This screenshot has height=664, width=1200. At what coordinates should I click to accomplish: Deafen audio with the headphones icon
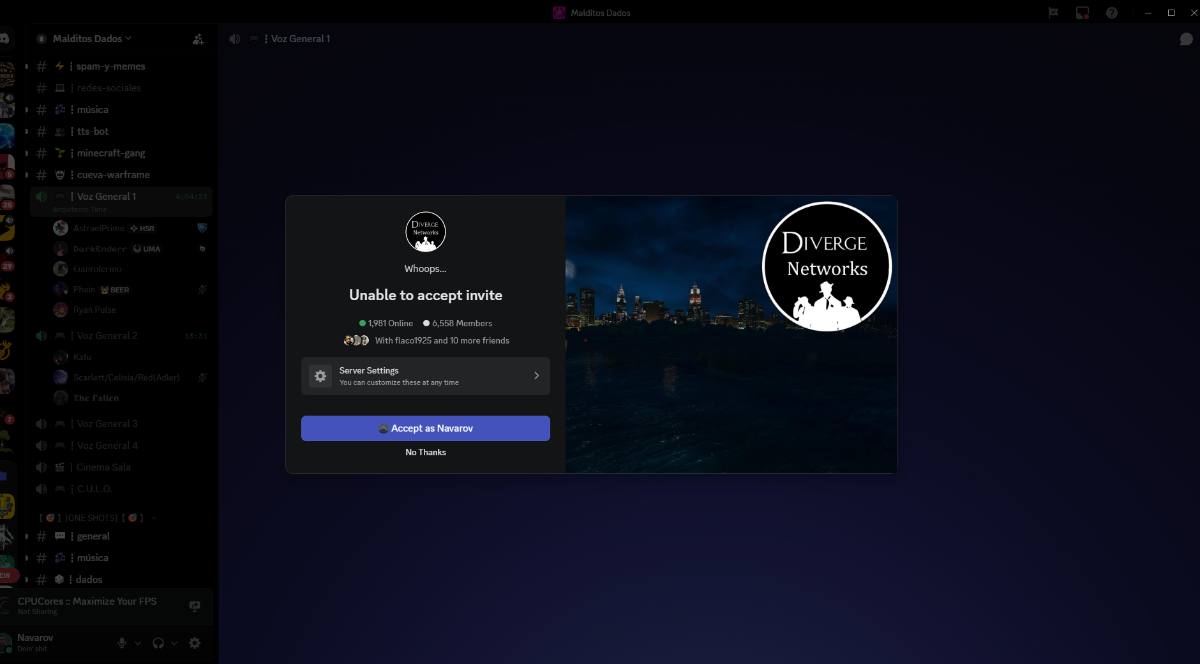coord(158,643)
